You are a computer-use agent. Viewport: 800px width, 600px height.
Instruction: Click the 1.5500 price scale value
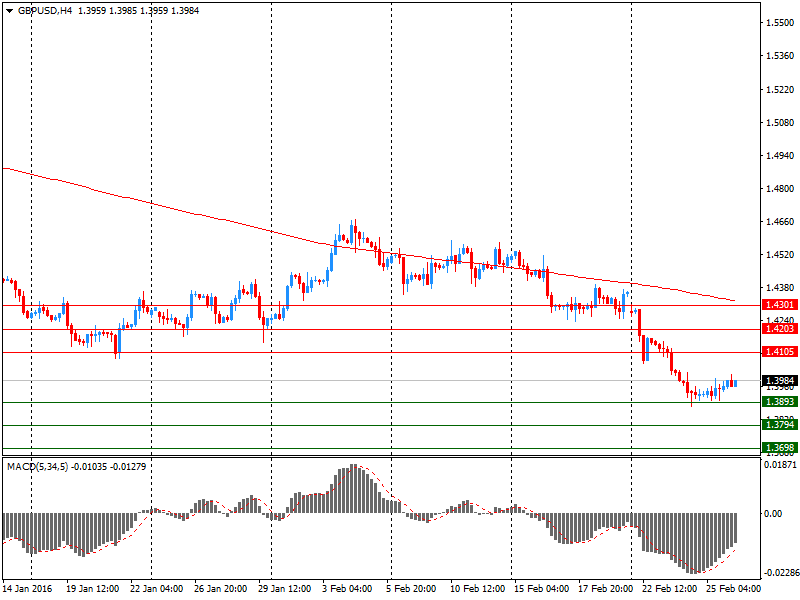[781, 23]
